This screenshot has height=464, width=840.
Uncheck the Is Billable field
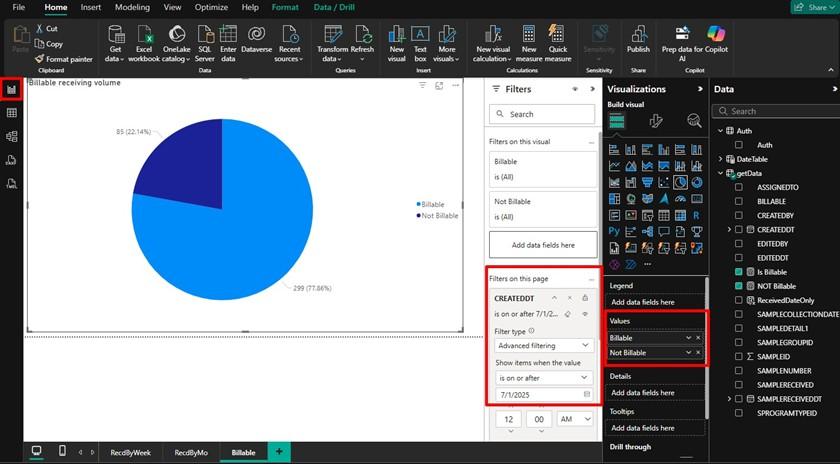pos(738,272)
